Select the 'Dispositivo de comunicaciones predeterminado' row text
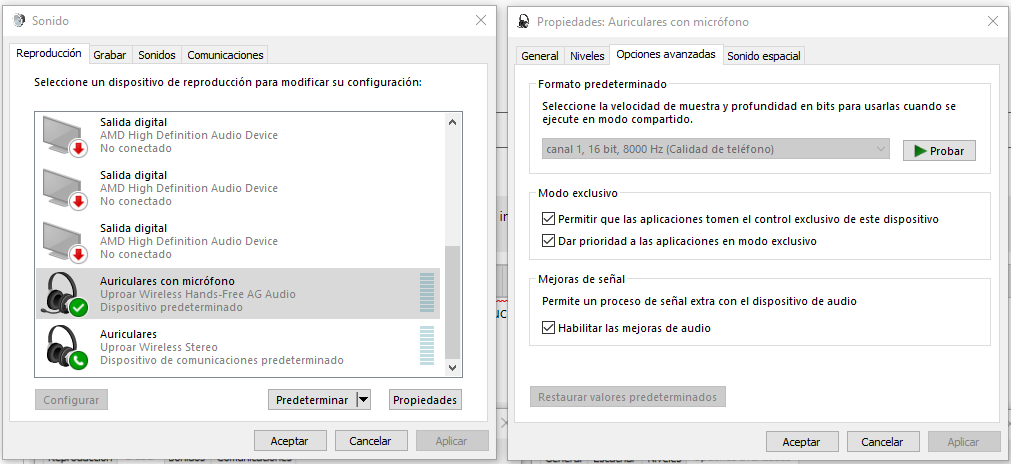The width and height of the screenshot is (1011, 464). pyautogui.click(x=222, y=360)
